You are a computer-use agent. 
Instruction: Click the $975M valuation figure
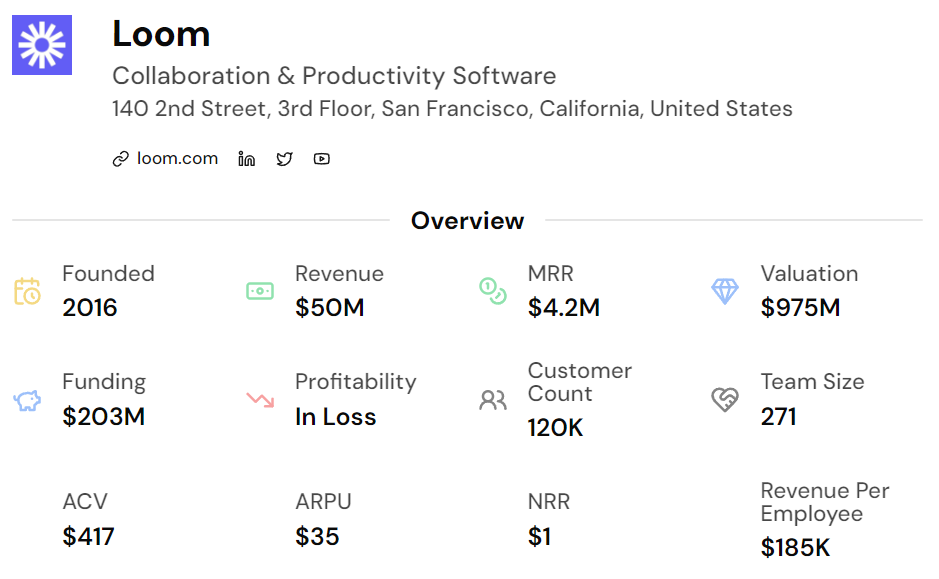point(800,308)
